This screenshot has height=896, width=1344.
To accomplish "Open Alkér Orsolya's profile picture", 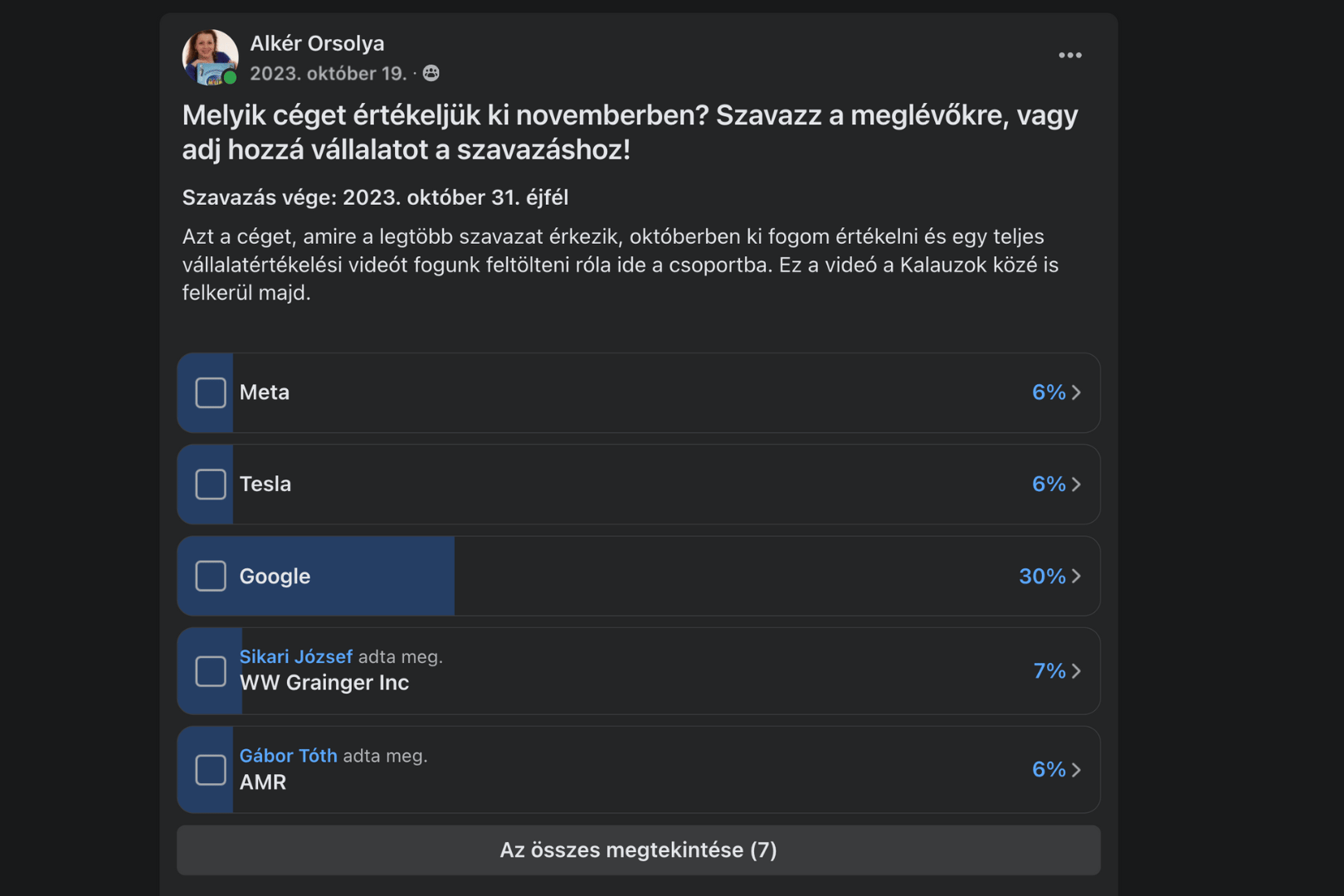I will pyautogui.click(x=210, y=57).
